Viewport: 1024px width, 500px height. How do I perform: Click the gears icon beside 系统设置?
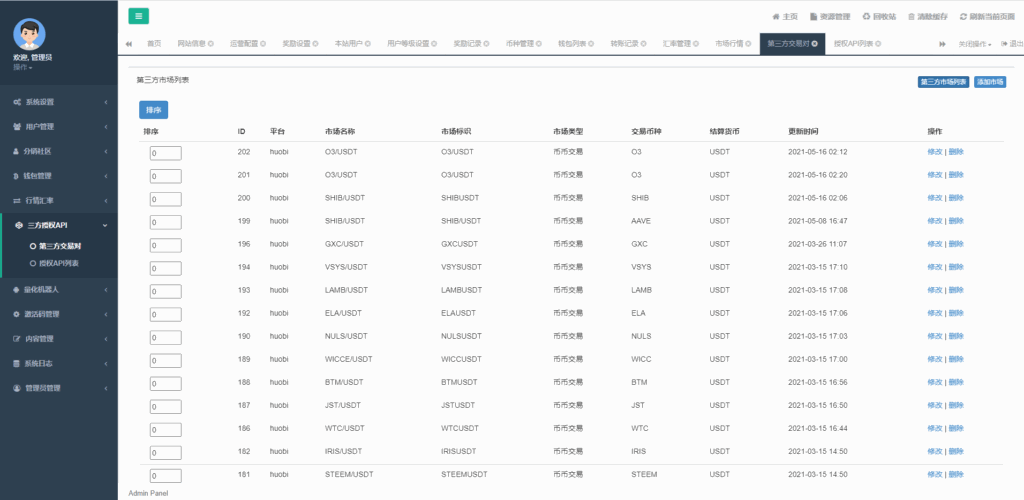(x=17, y=102)
